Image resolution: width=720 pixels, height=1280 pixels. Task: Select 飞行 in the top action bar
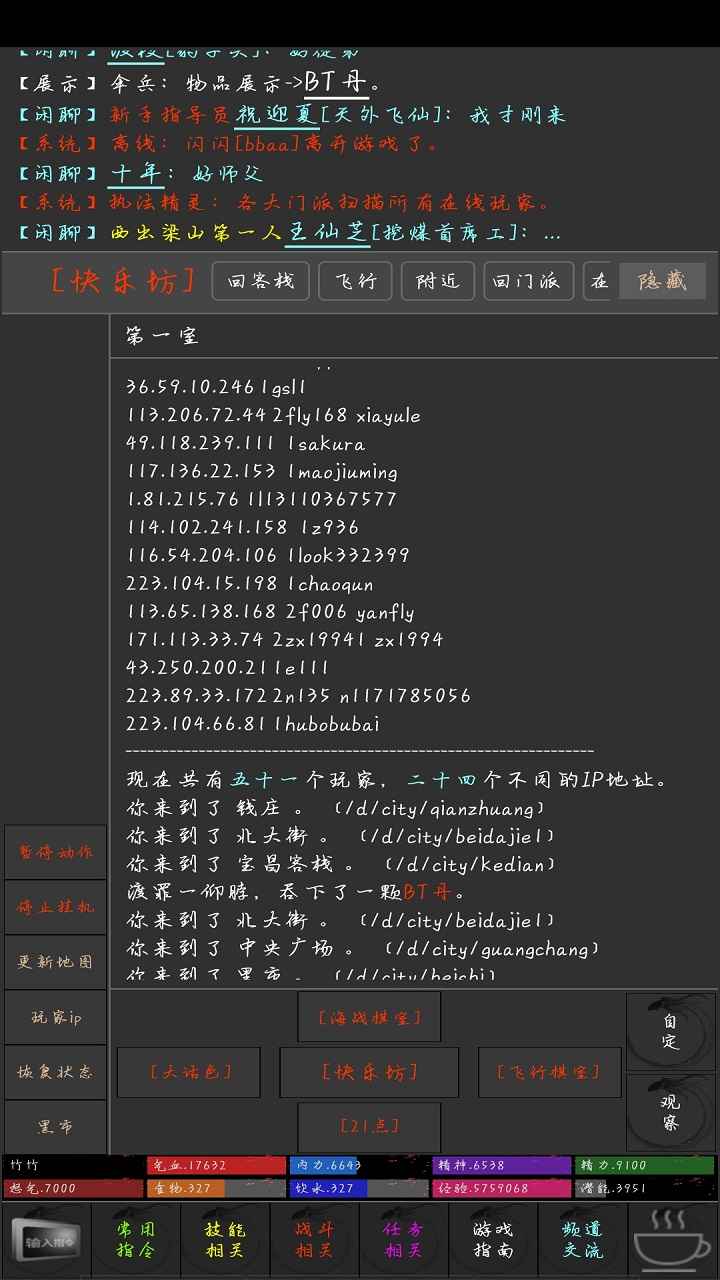(355, 282)
